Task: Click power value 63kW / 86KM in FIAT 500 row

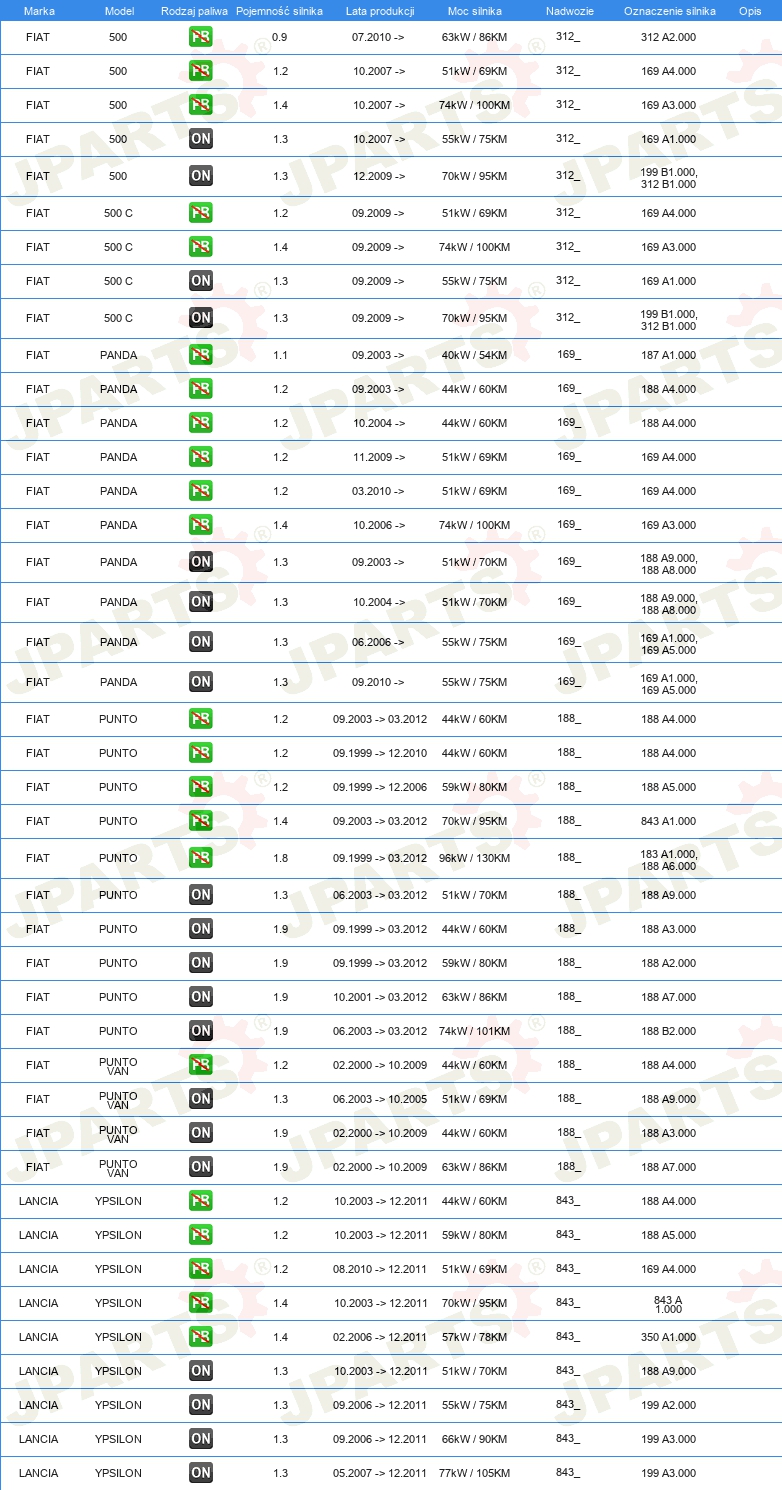Action: [x=475, y=37]
